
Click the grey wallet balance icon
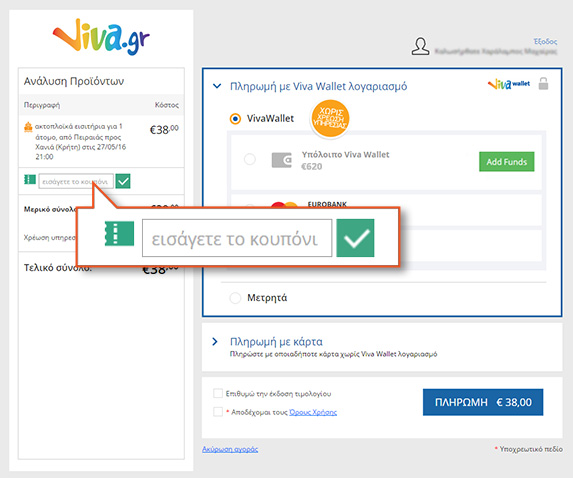tap(282, 160)
